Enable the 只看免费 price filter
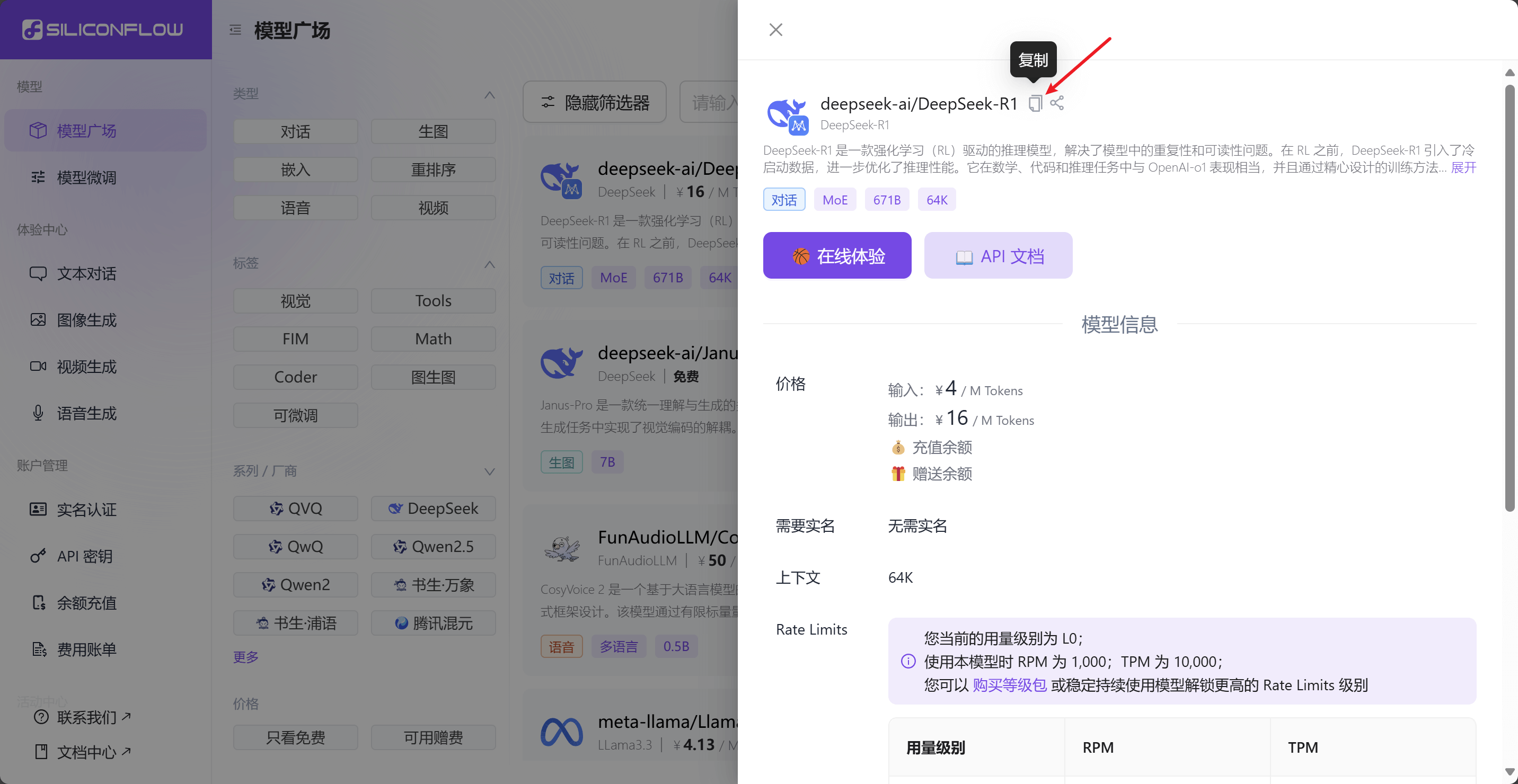This screenshot has height=784, width=1518. point(295,737)
